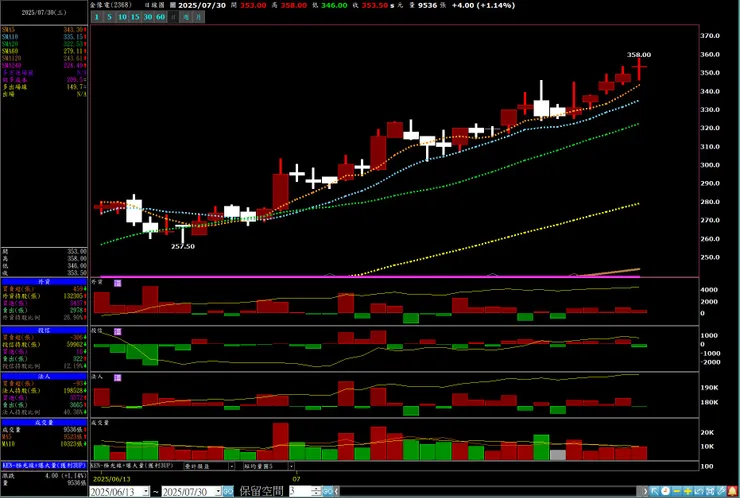Click the 保留空間 value field showing 3
Screen dimensions: 740x498
300,491
